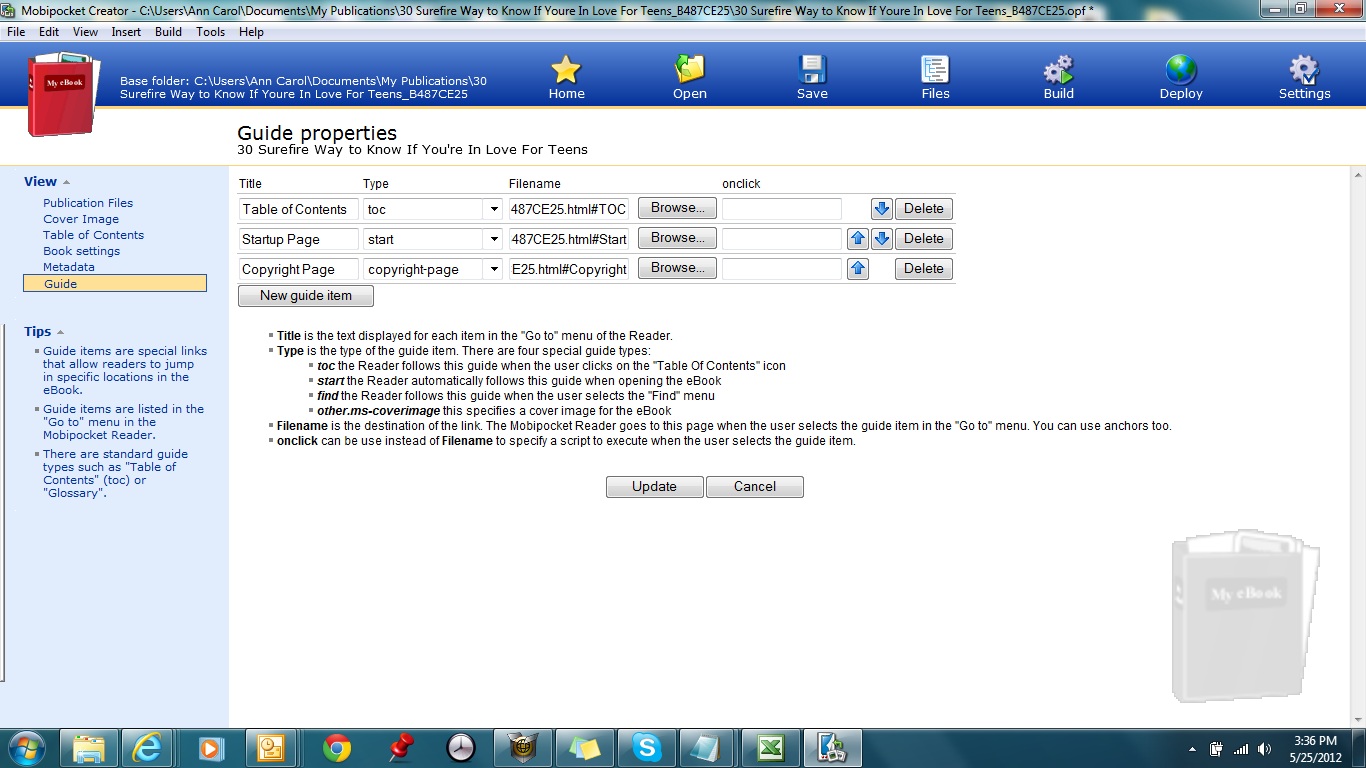Open the File menu

click(x=16, y=32)
